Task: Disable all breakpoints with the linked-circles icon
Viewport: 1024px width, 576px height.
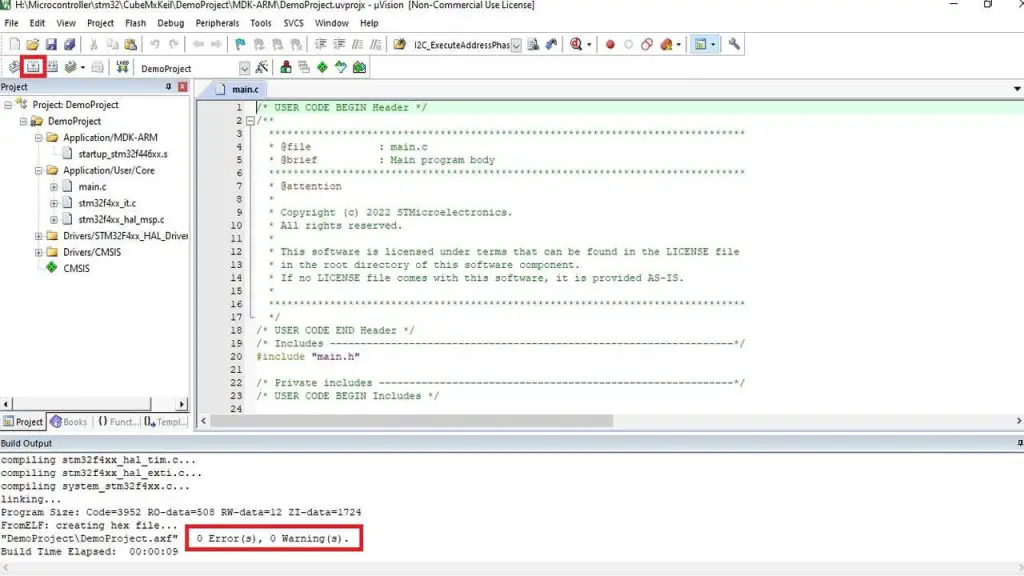Action: [x=647, y=44]
